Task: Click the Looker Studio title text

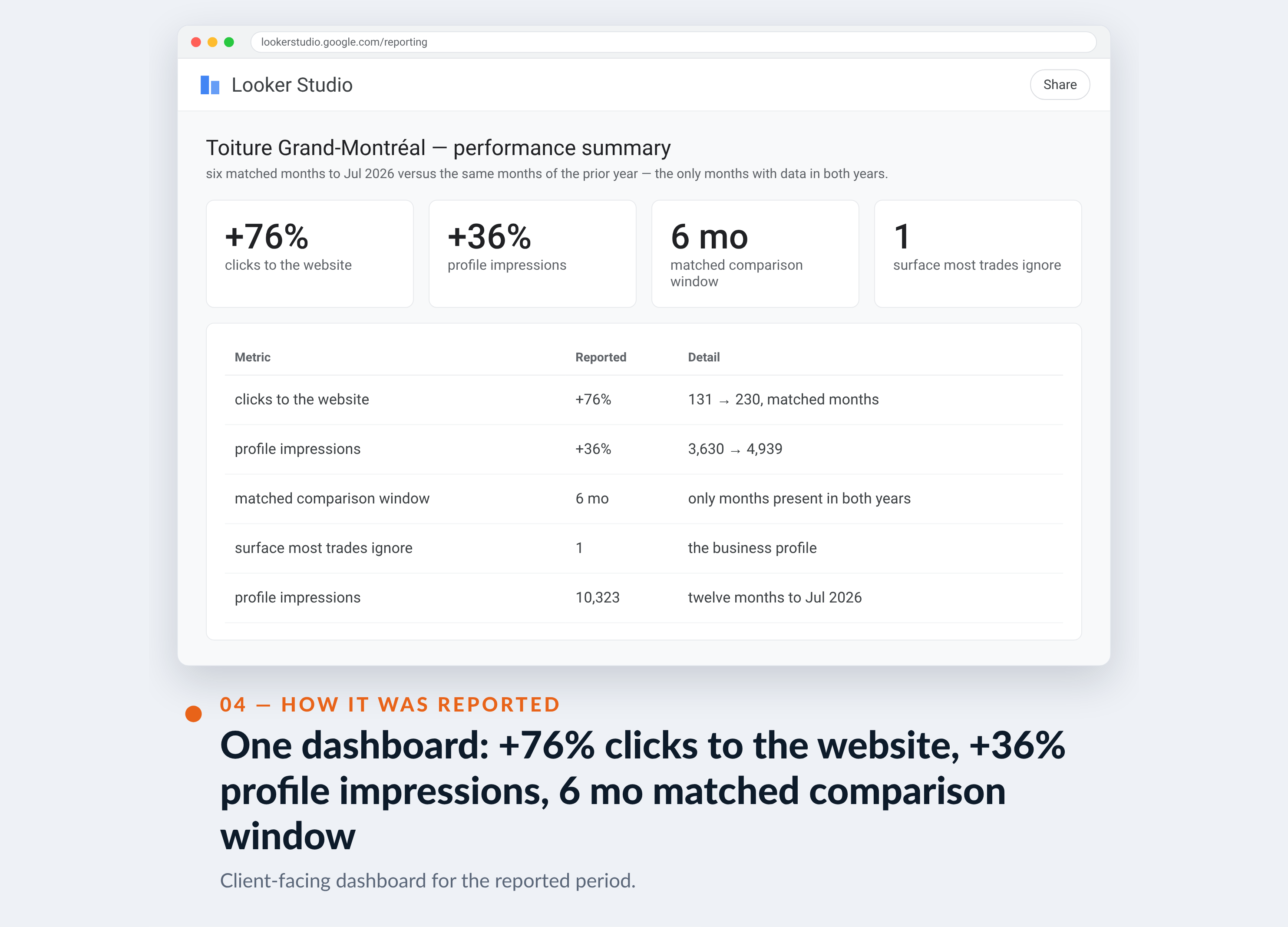Action: (x=292, y=85)
